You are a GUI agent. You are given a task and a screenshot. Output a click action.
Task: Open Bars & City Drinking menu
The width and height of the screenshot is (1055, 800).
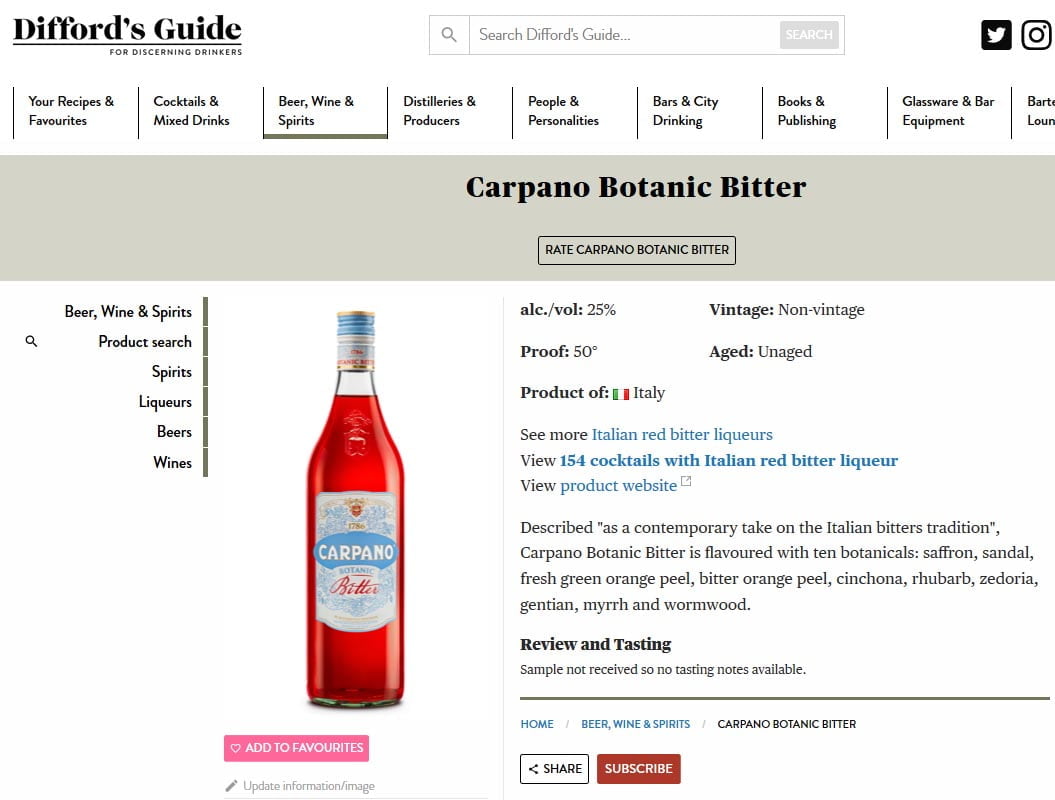700,112
